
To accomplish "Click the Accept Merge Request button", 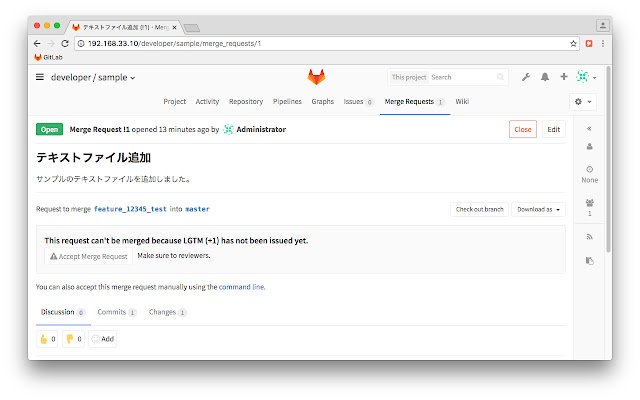I will tap(89, 256).
